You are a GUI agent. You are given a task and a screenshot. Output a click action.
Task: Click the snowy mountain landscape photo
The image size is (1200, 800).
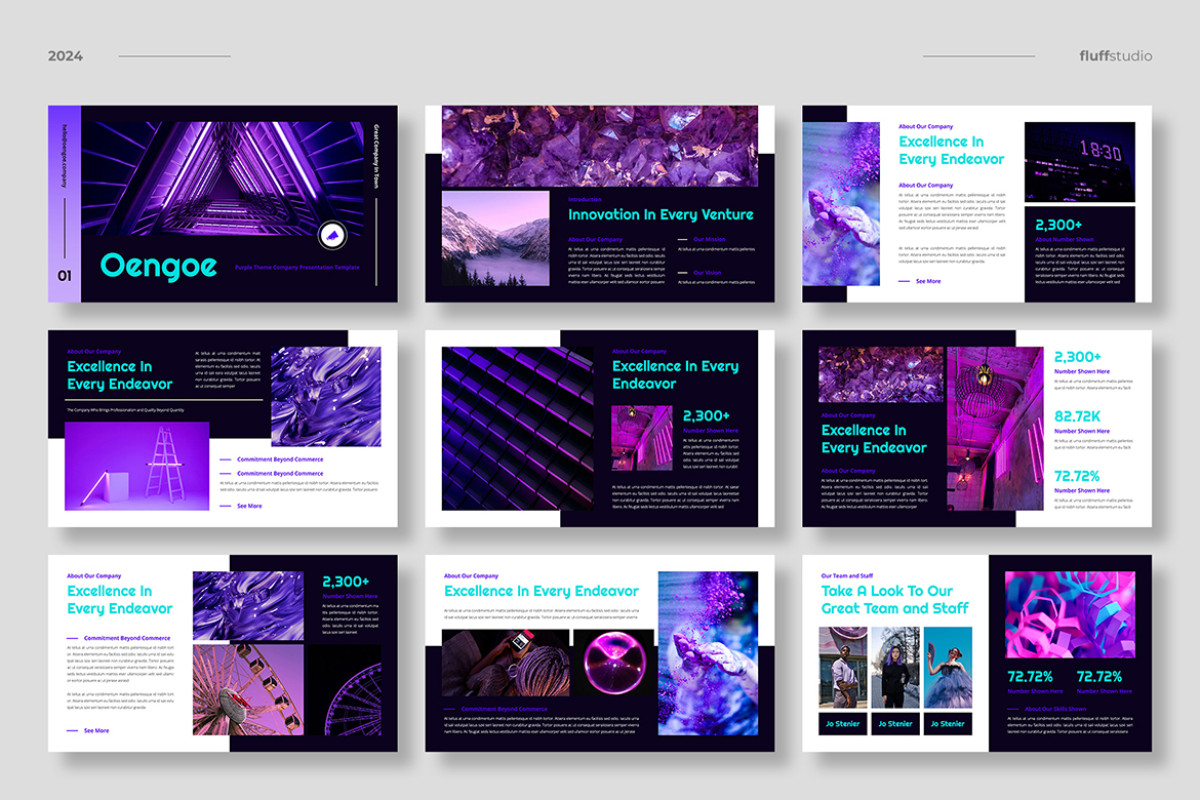pyautogui.click(x=495, y=238)
